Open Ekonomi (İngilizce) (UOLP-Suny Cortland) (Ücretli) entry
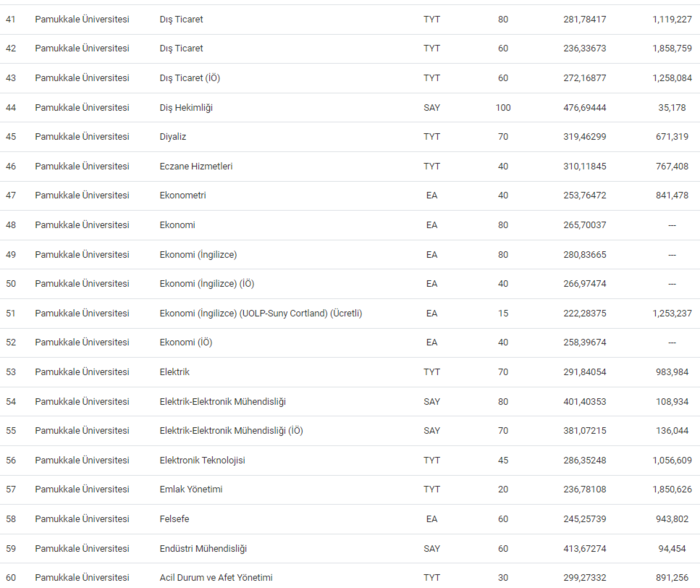700x588 pixels. [261, 313]
